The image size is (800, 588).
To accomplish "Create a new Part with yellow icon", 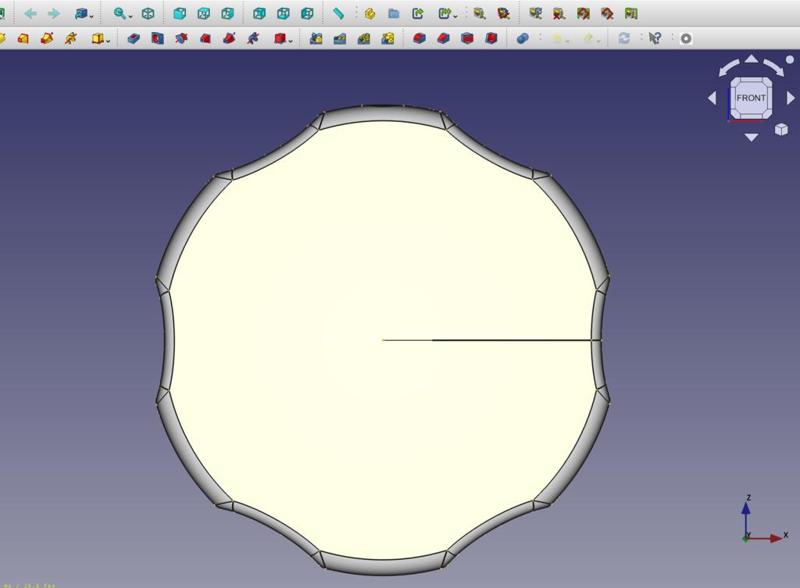I will pyautogui.click(x=370, y=13).
